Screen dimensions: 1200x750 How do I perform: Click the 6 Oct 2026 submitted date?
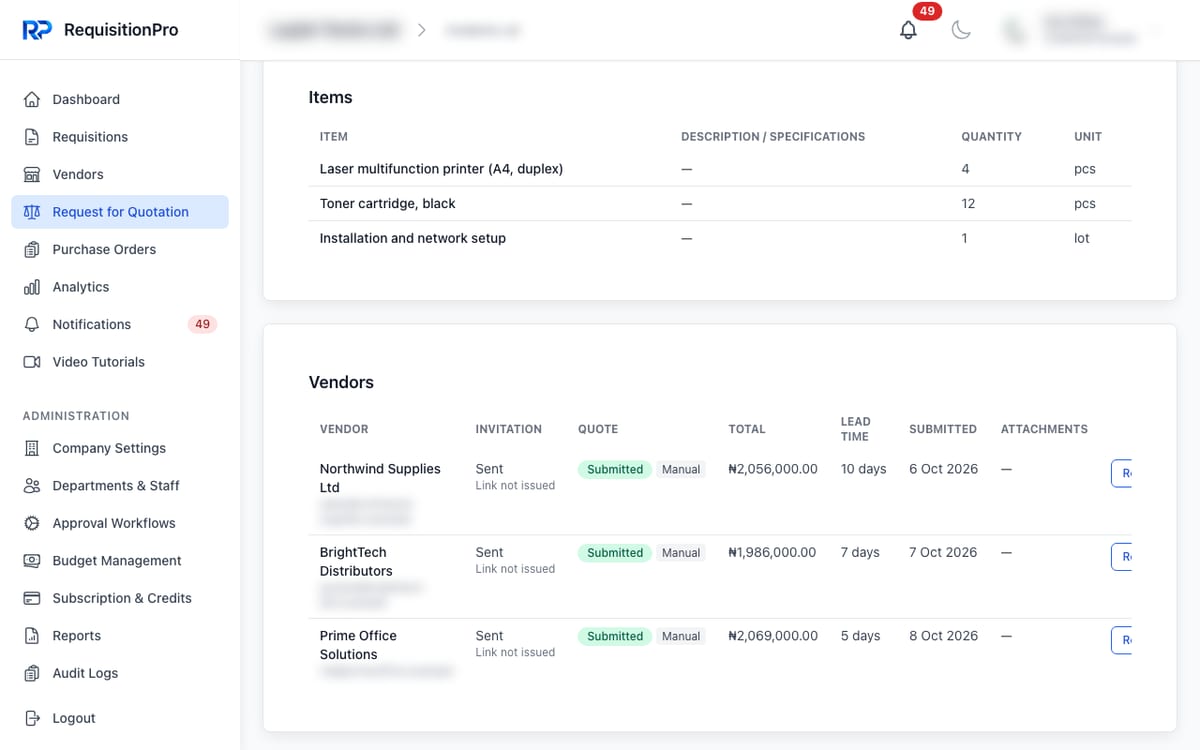(943, 469)
